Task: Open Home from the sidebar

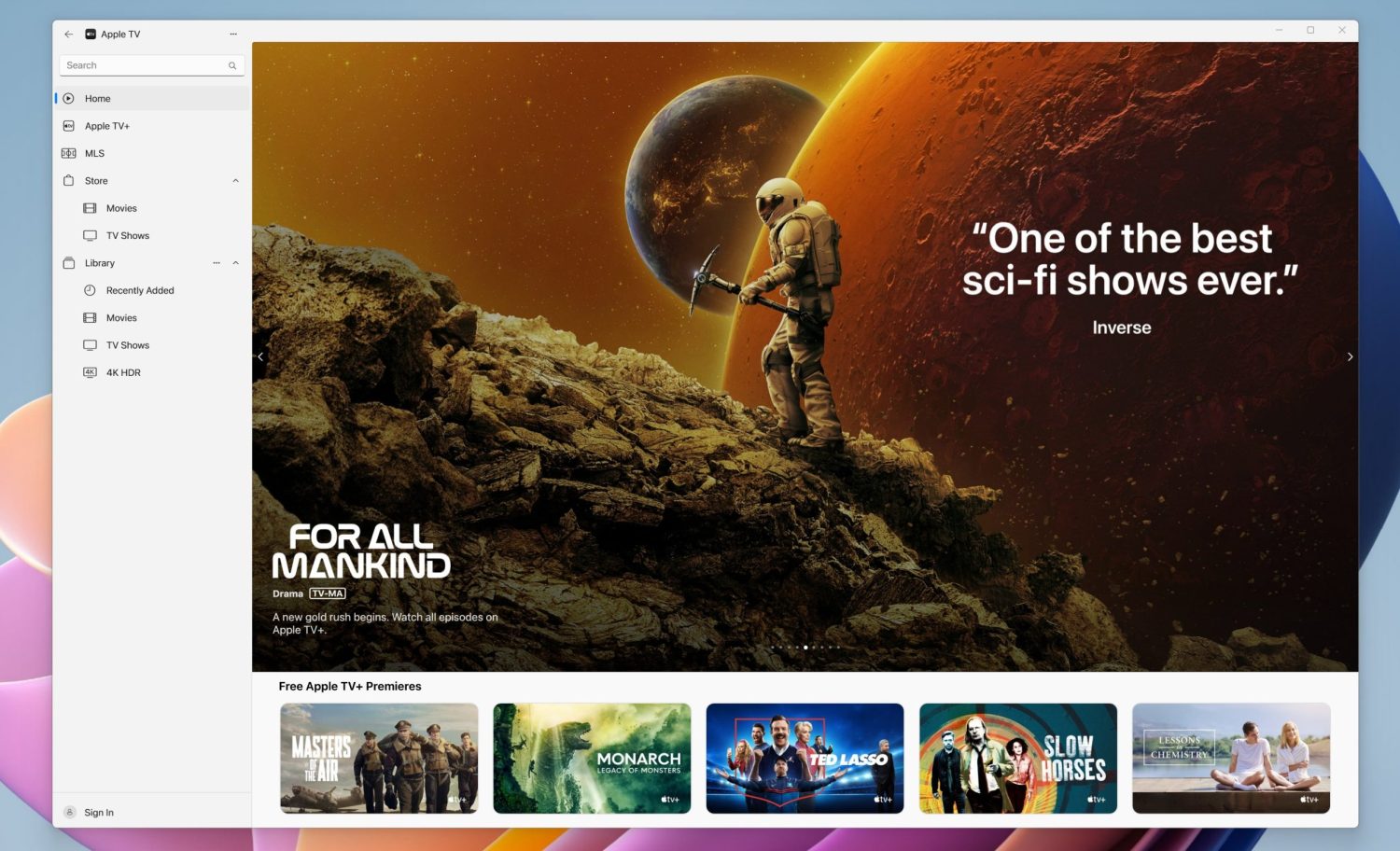Action: (x=97, y=99)
